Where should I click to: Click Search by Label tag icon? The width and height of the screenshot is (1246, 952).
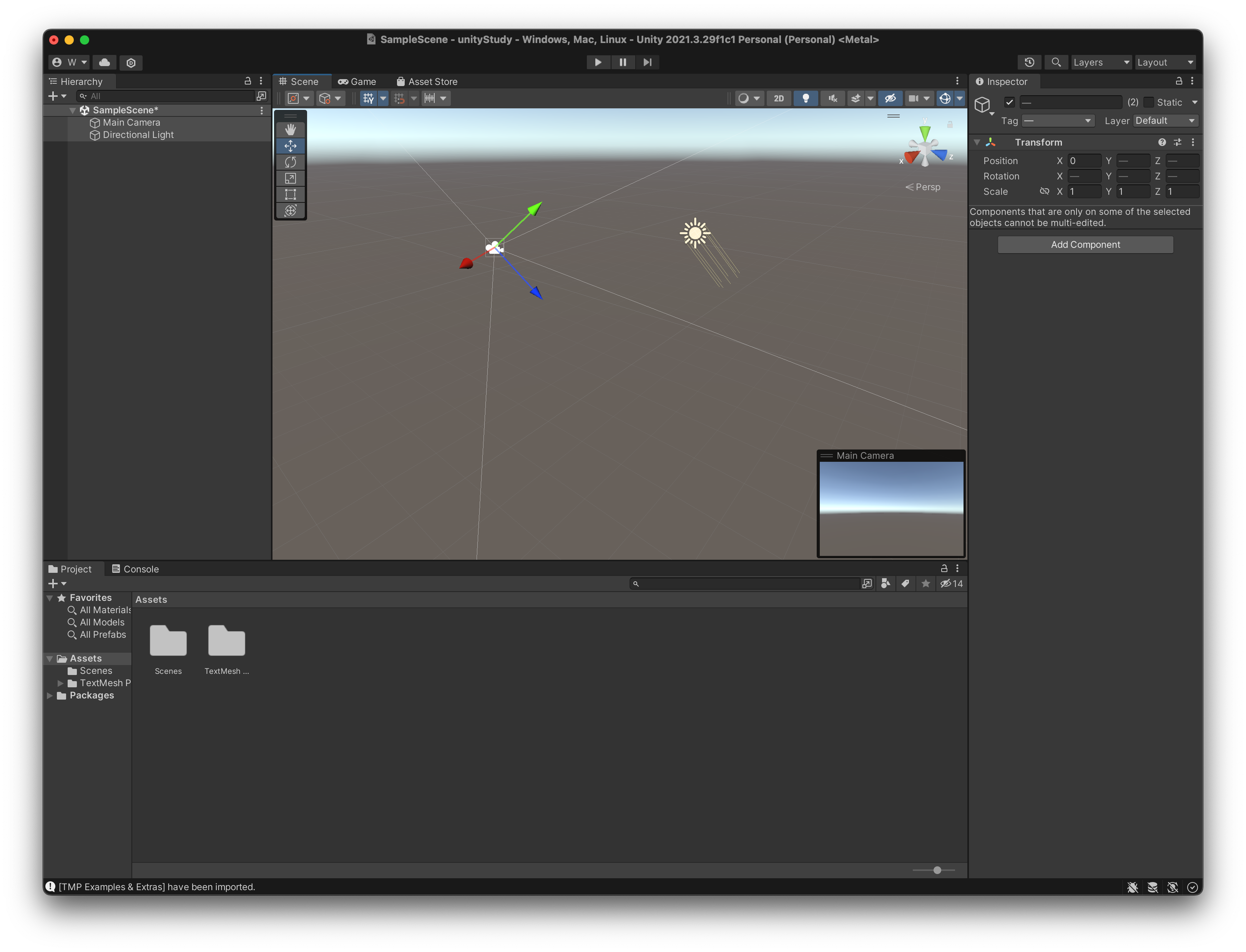905,584
